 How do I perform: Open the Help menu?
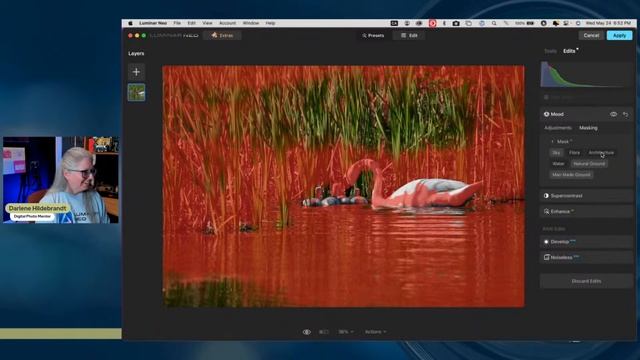[x=270, y=23]
